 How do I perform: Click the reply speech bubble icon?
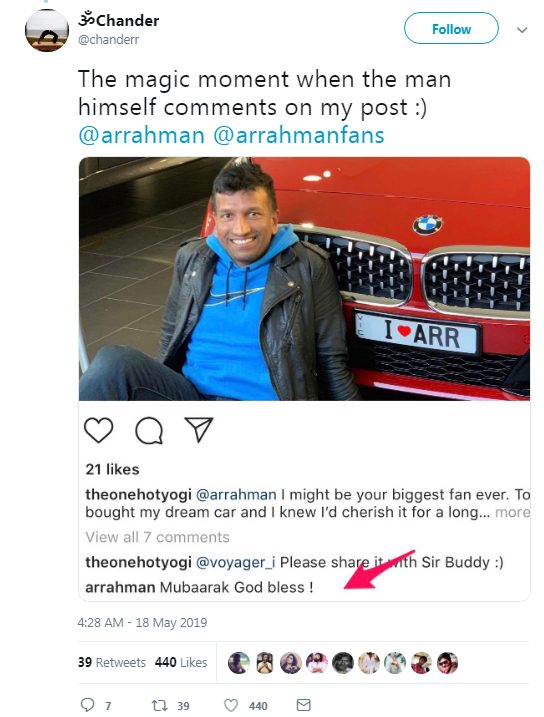87,705
